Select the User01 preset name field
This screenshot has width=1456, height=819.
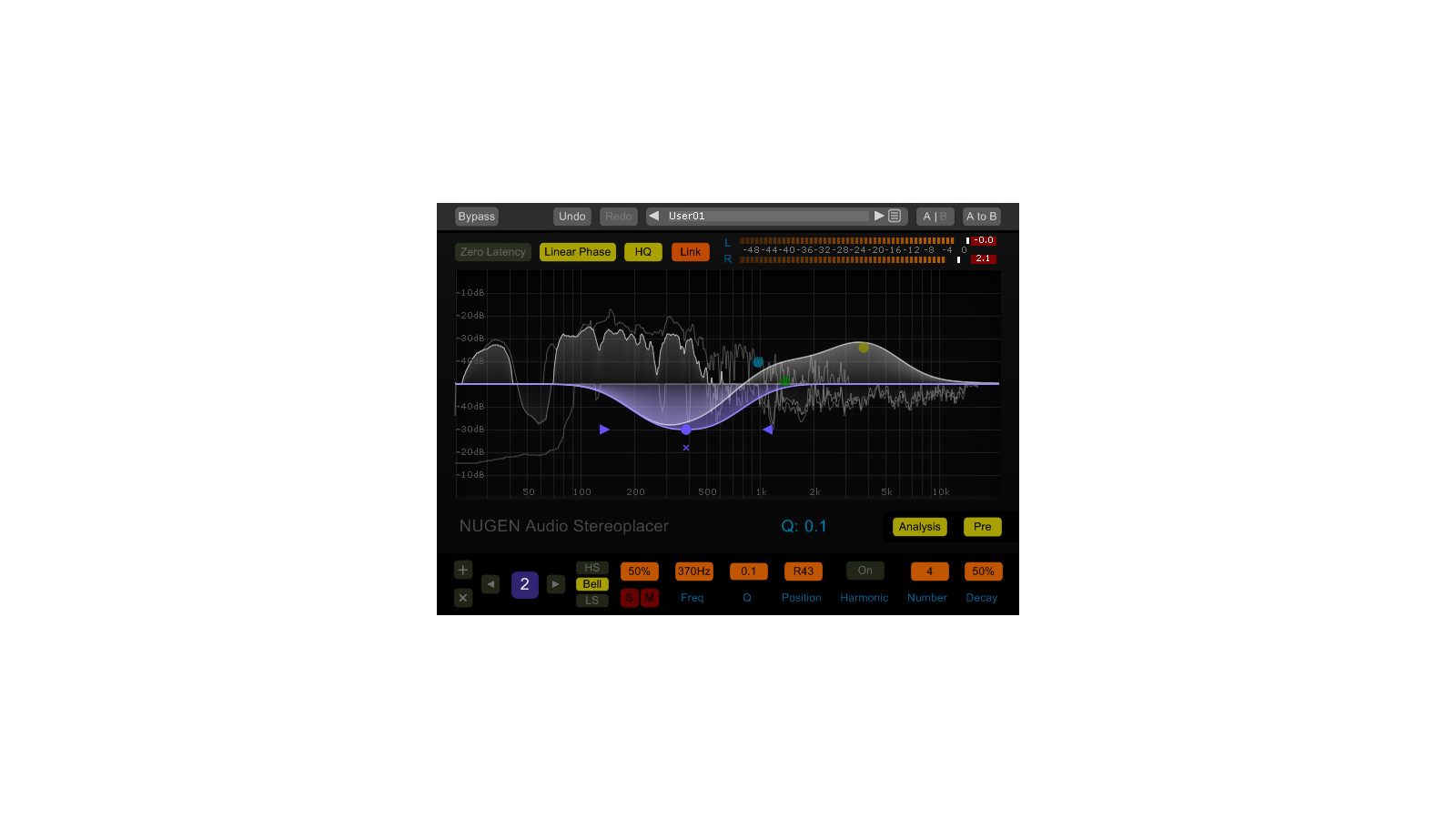(766, 216)
